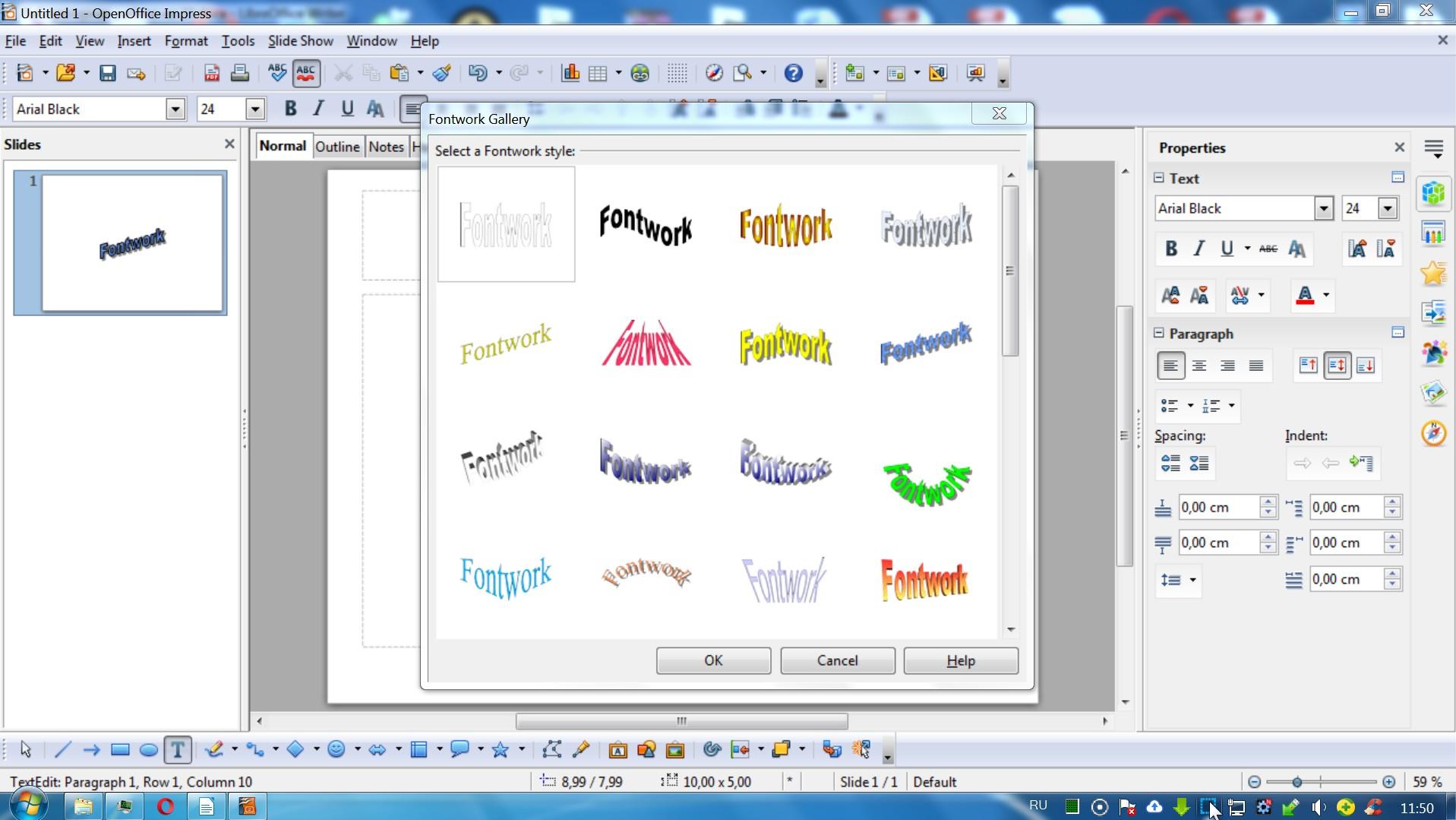Click the Fontwork Gallery vertical scrollbar
The width and height of the screenshot is (1456, 820).
tap(1010, 271)
